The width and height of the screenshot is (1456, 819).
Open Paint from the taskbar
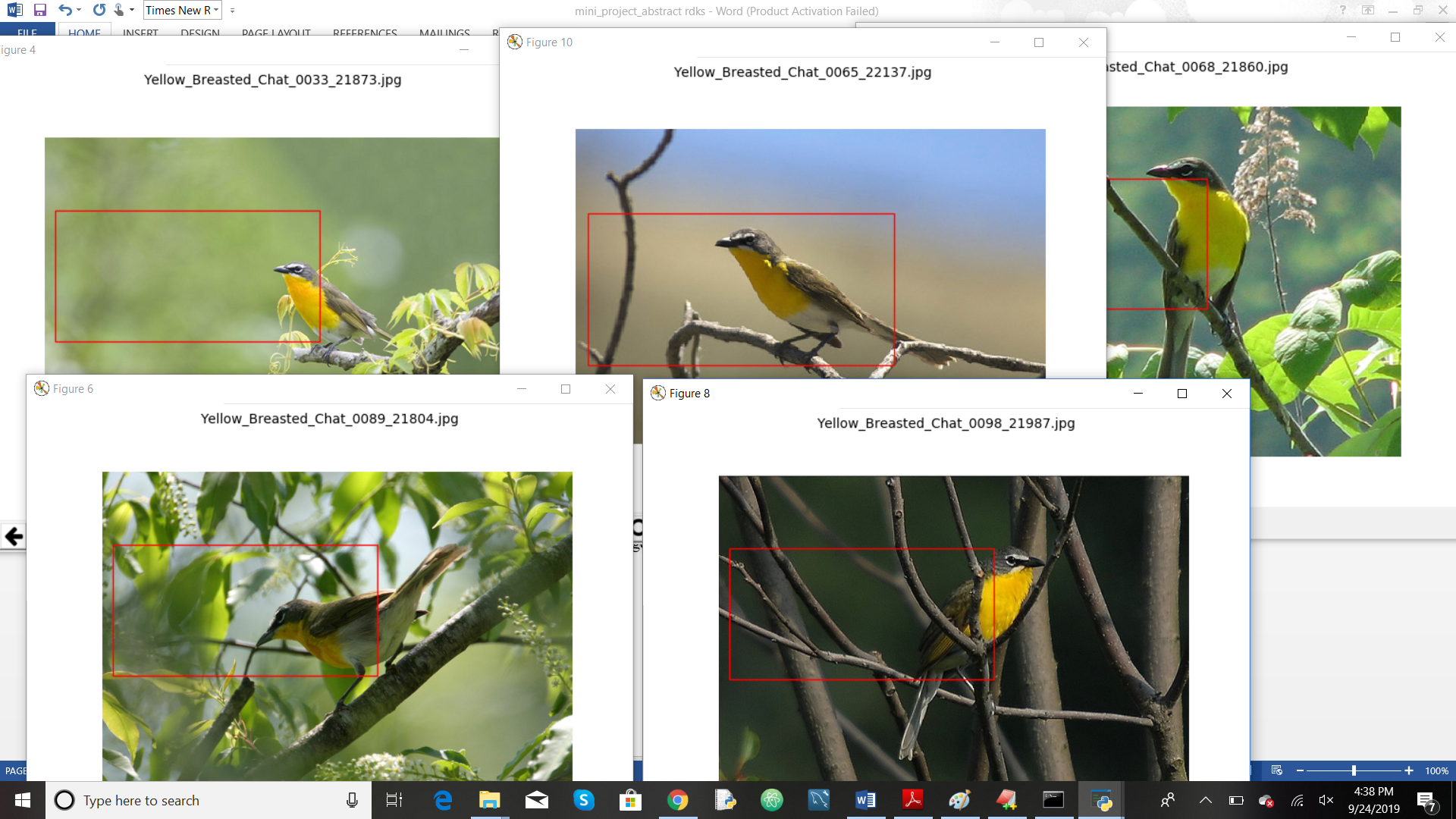tap(960, 800)
